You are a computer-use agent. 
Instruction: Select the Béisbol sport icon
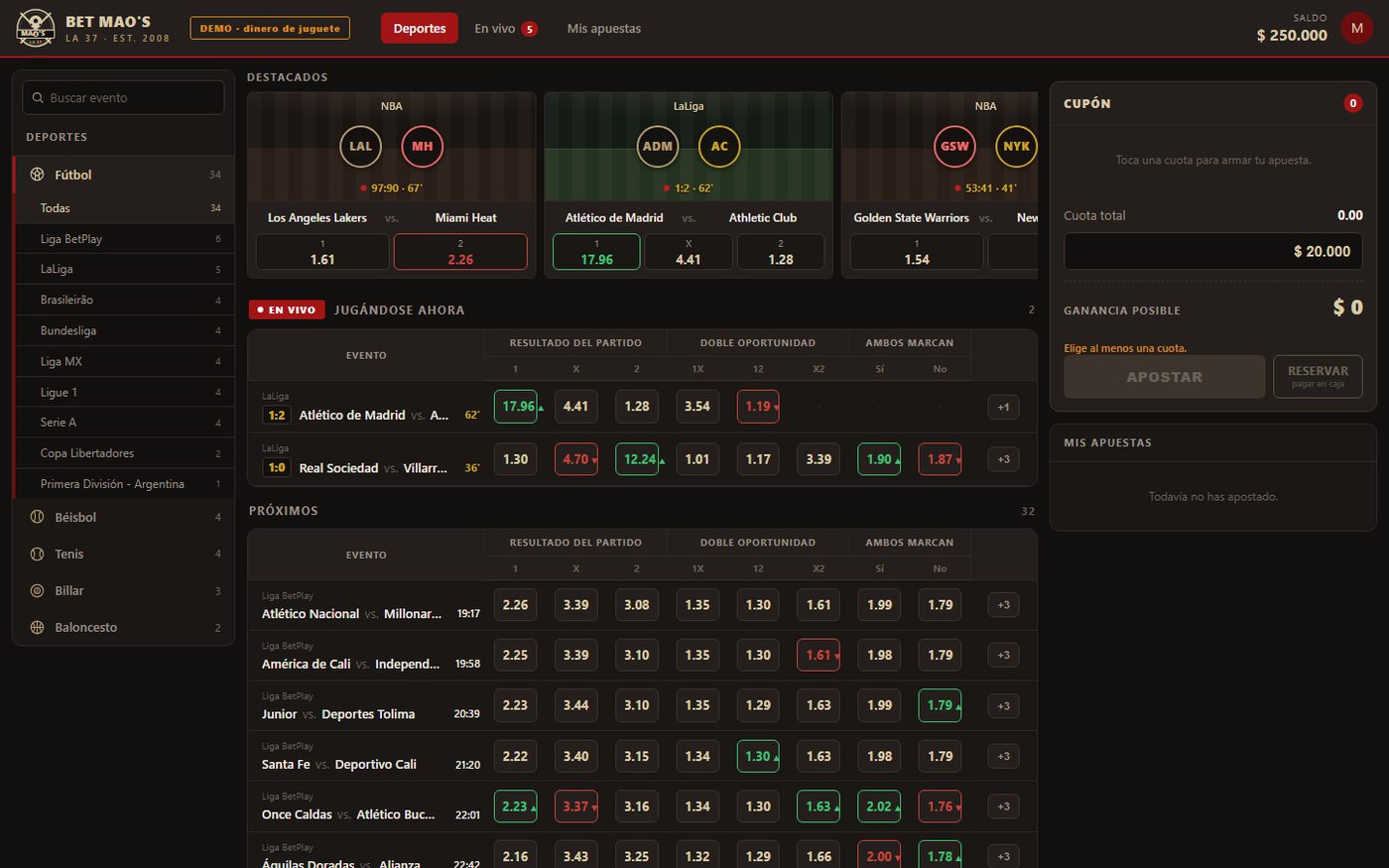pos(37,517)
